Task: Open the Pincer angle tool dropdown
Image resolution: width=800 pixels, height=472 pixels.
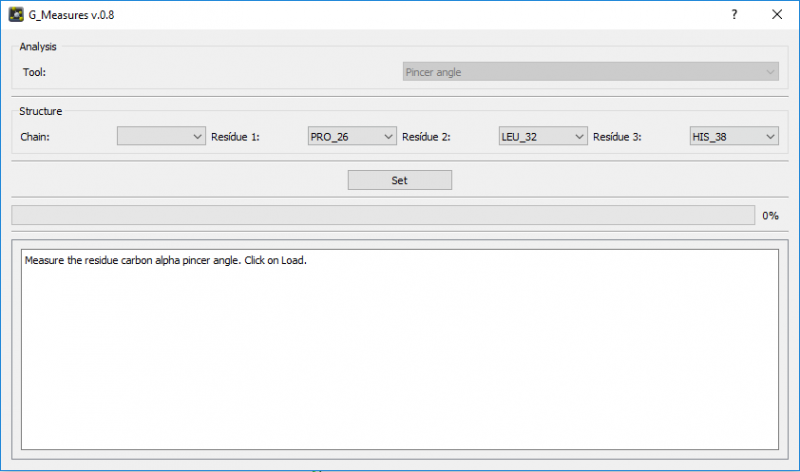Action: [x=590, y=72]
